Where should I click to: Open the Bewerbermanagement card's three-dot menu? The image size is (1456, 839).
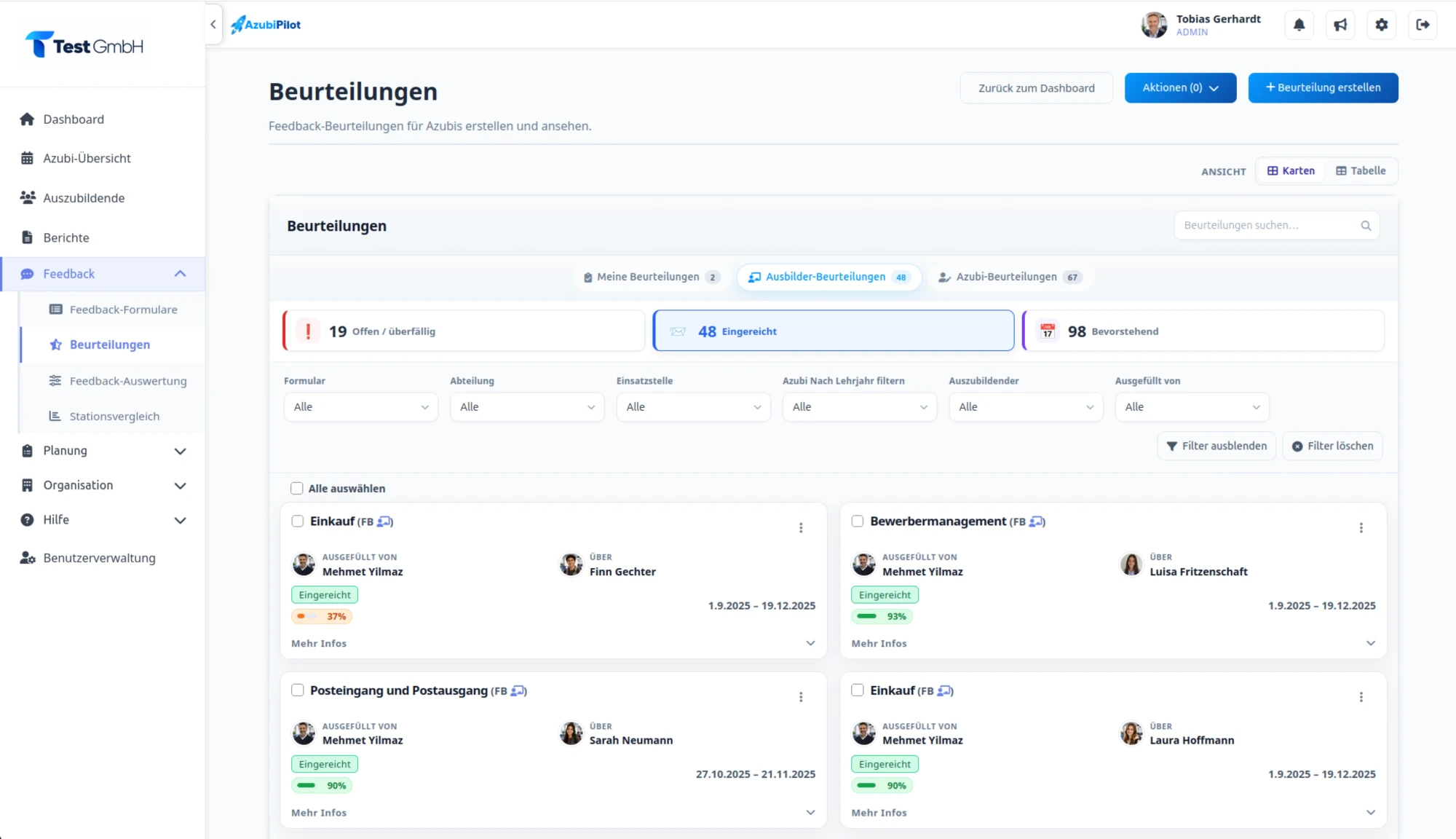[x=1361, y=528]
